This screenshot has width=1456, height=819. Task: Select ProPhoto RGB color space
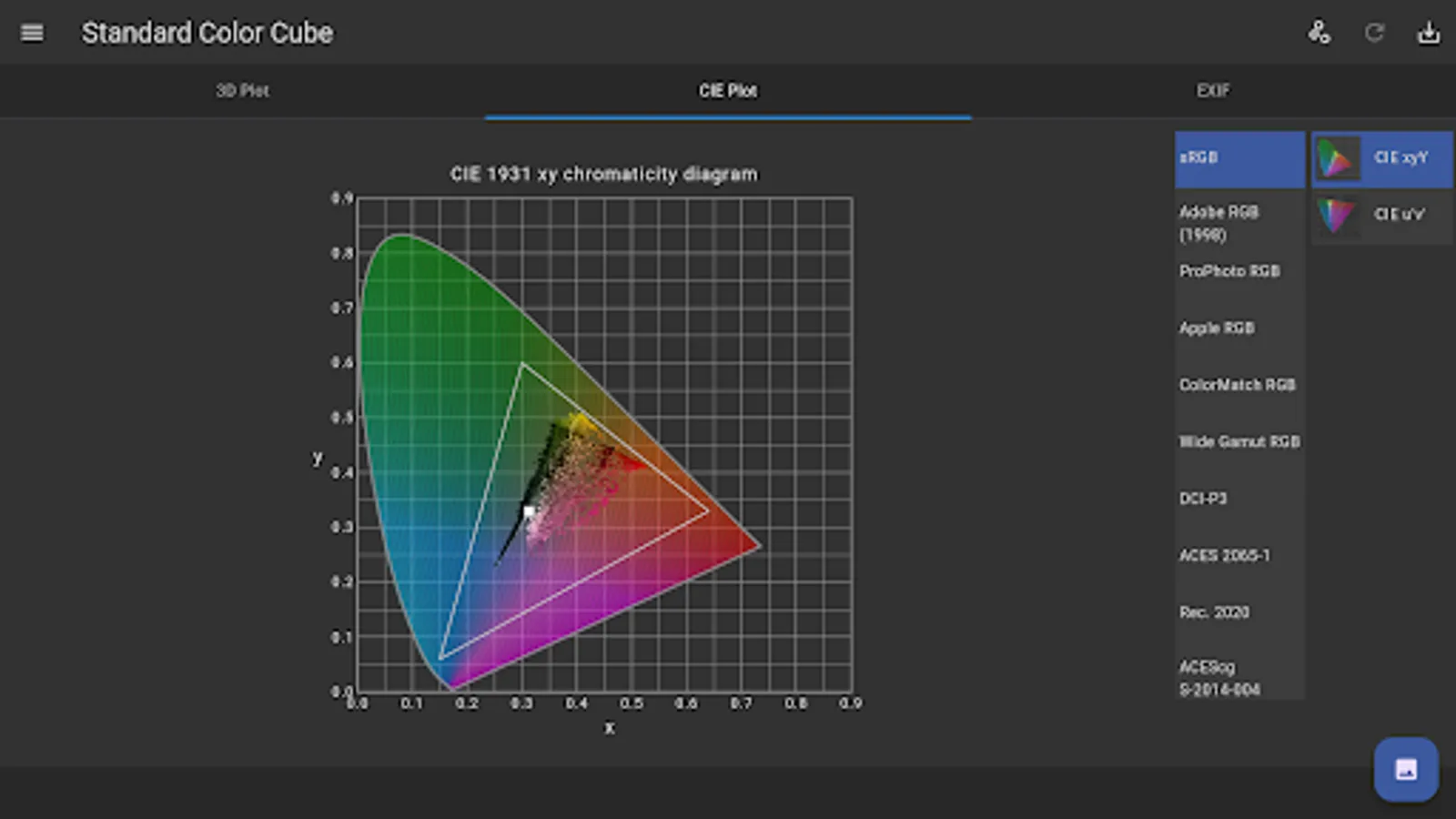click(1239, 271)
